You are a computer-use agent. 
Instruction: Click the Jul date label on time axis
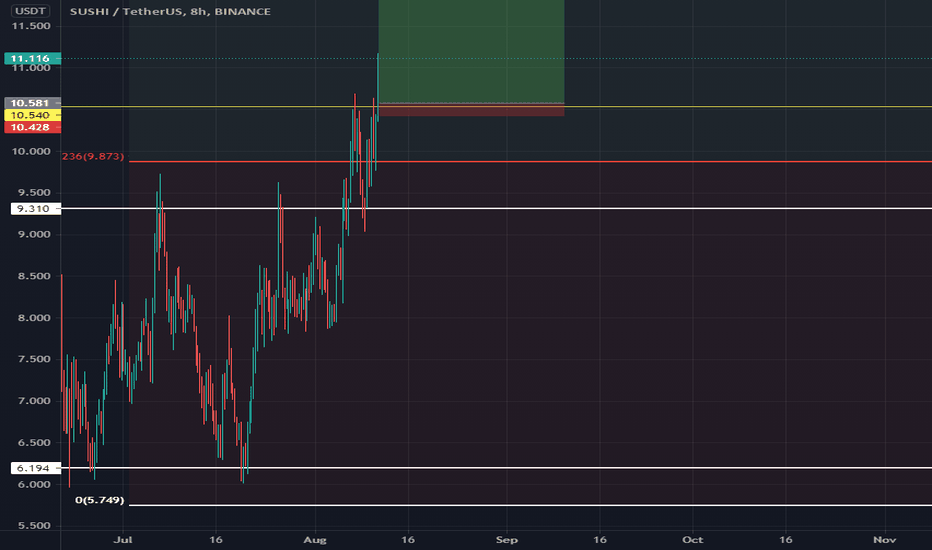pyautogui.click(x=122, y=540)
